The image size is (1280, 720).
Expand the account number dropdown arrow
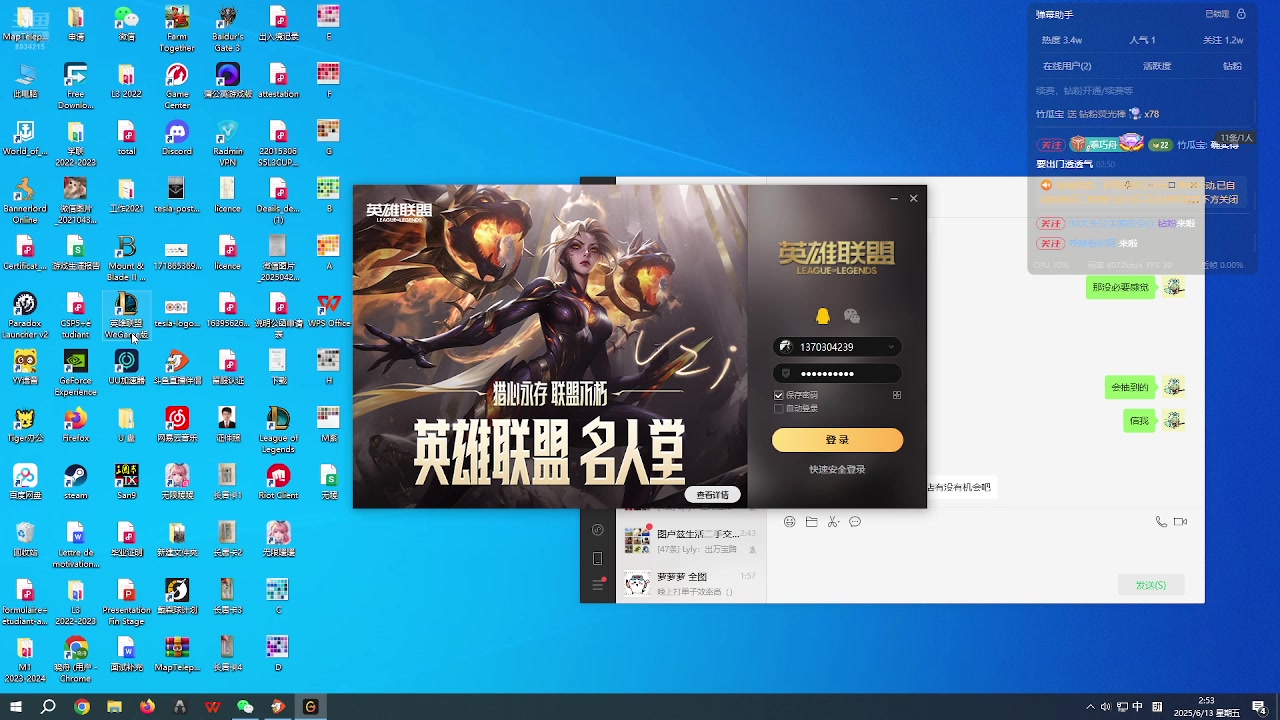(890, 347)
